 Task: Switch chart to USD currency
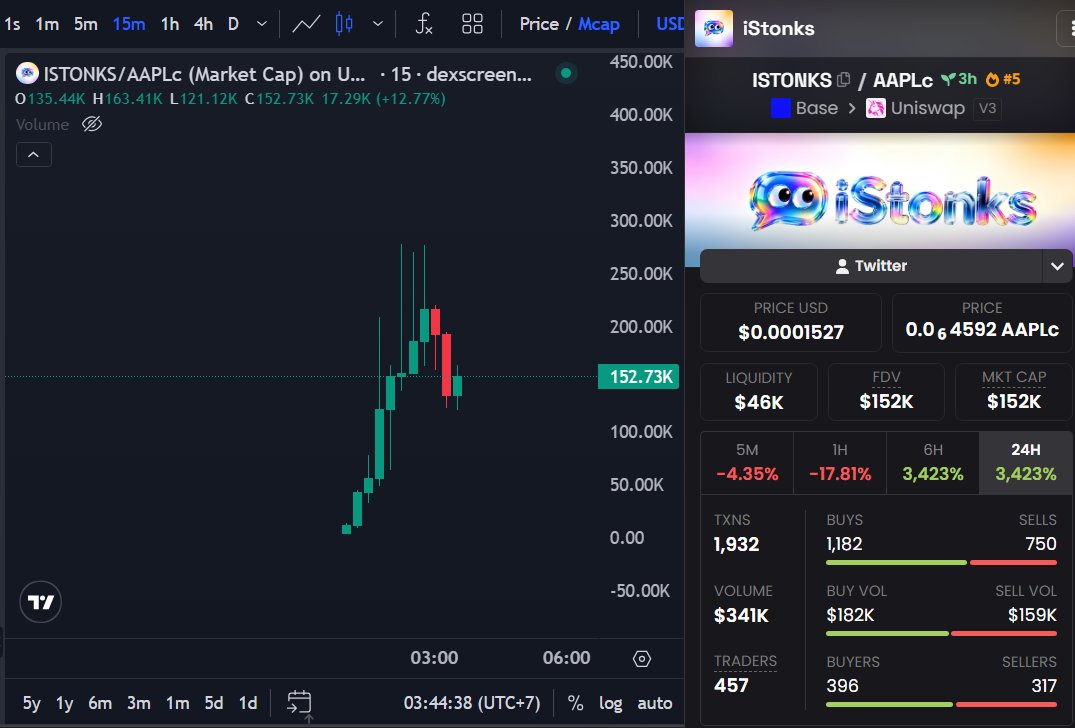pos(670,24)
